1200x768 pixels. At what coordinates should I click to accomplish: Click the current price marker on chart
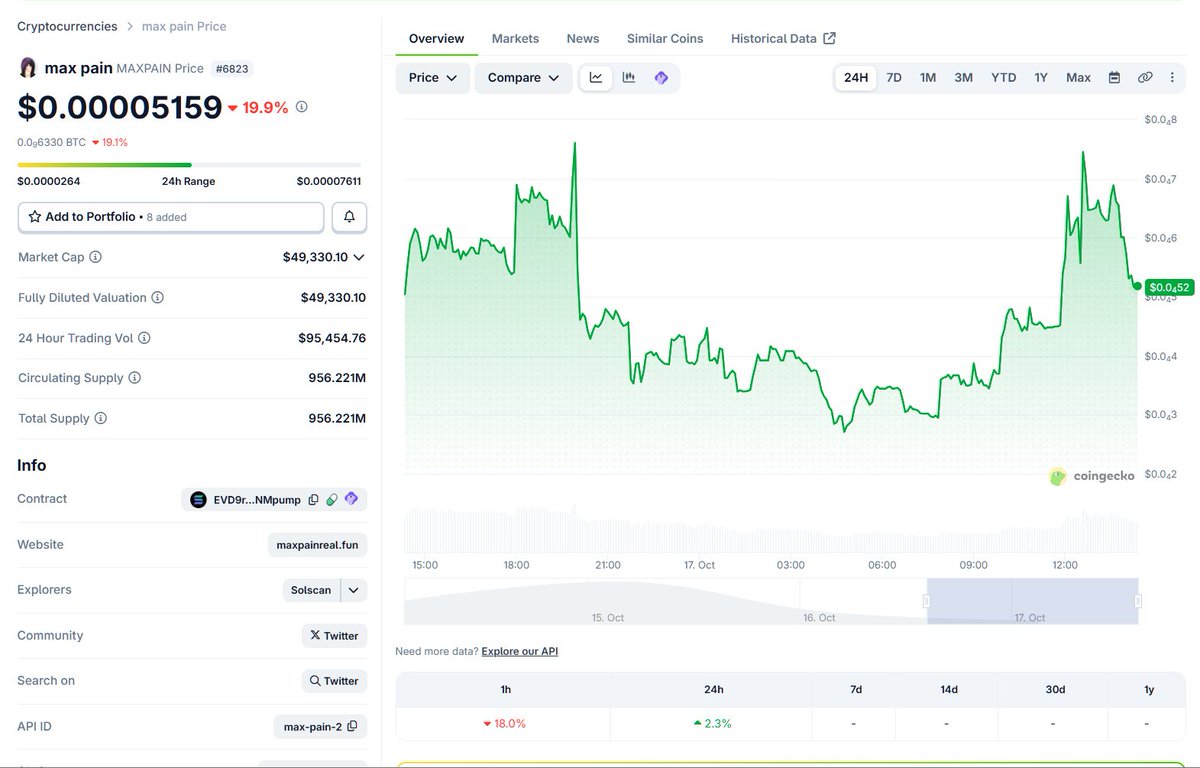tap(1138, 286)
